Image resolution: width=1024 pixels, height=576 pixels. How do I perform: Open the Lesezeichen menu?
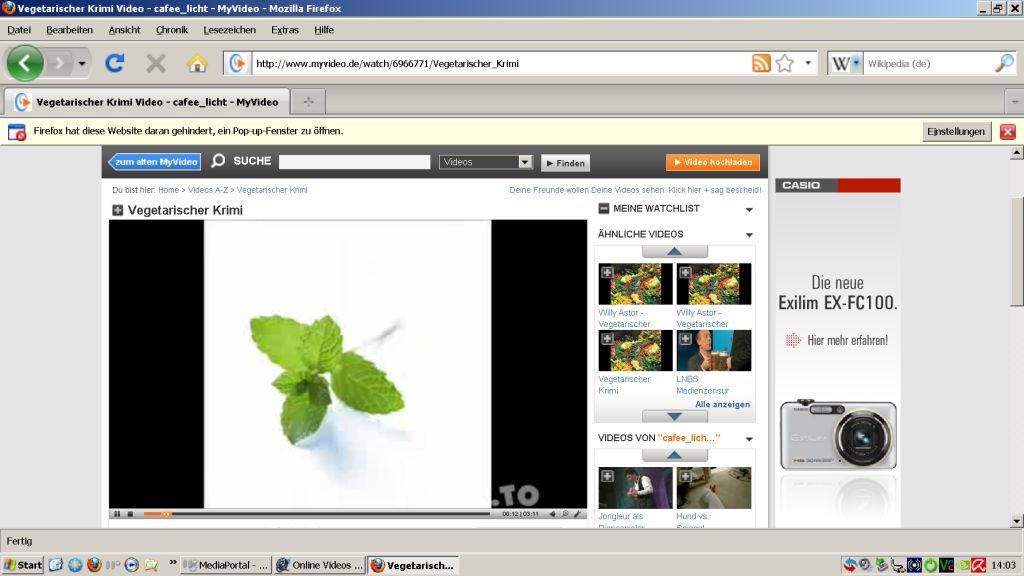[229, 30]
